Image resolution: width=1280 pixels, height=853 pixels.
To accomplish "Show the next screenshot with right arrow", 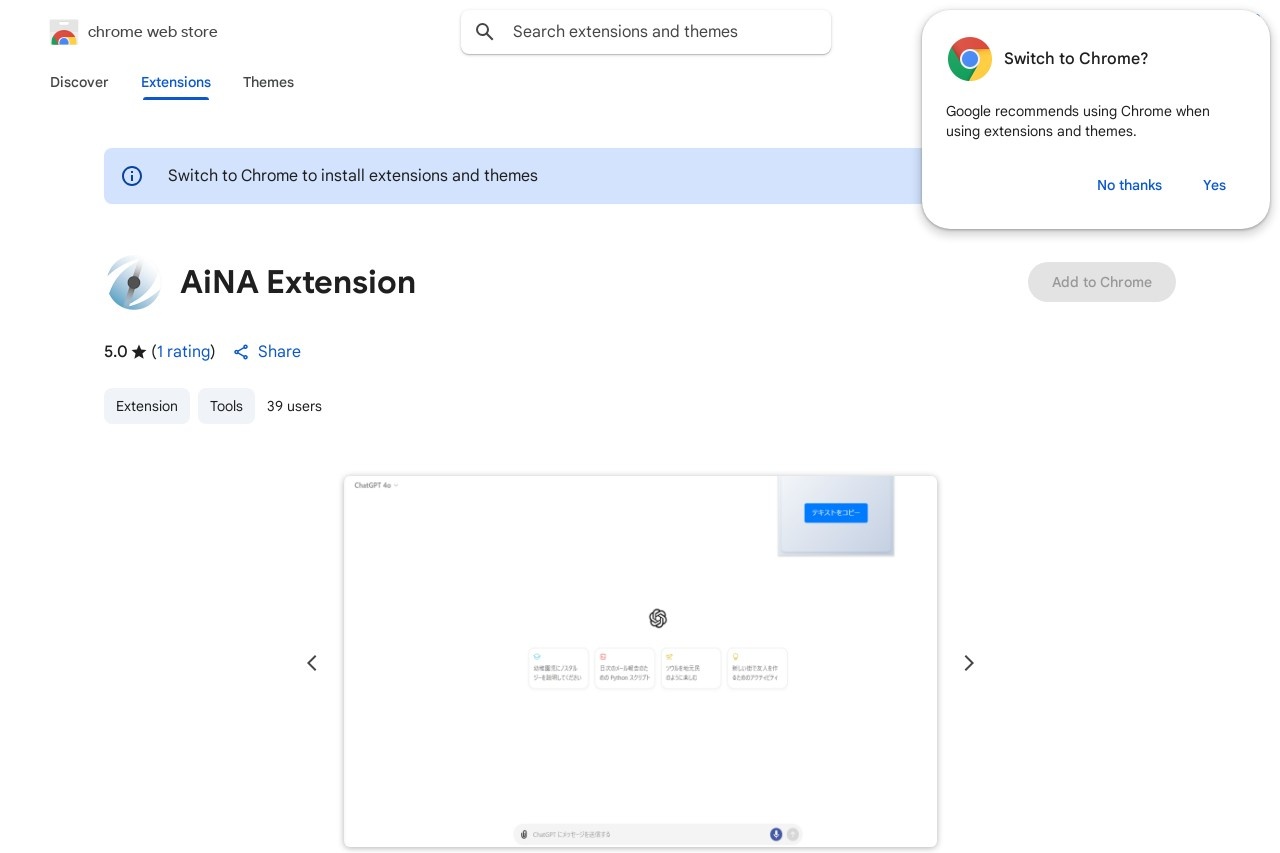I will coord(968,663).
